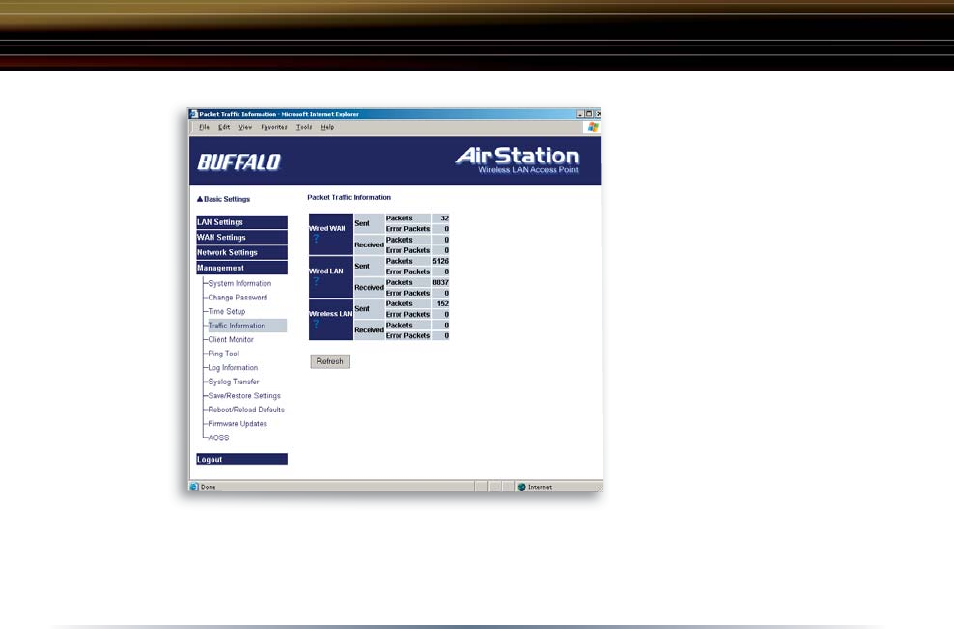Open Syslog Transfer page
The image size is (954, 629).
[234, 381]
